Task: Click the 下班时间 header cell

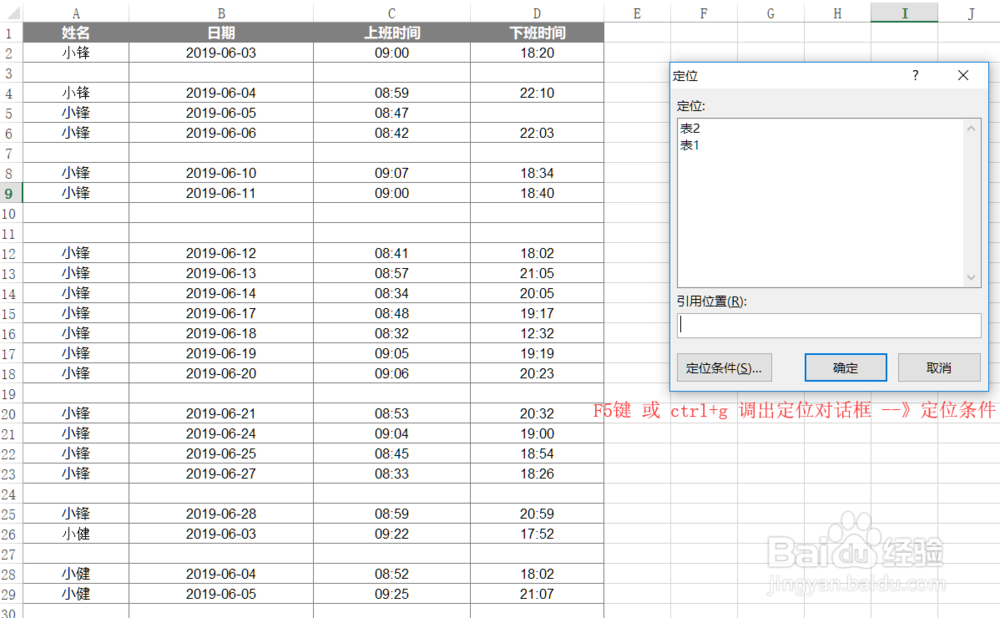Action: pyautogui.click(x=537, y=33)
